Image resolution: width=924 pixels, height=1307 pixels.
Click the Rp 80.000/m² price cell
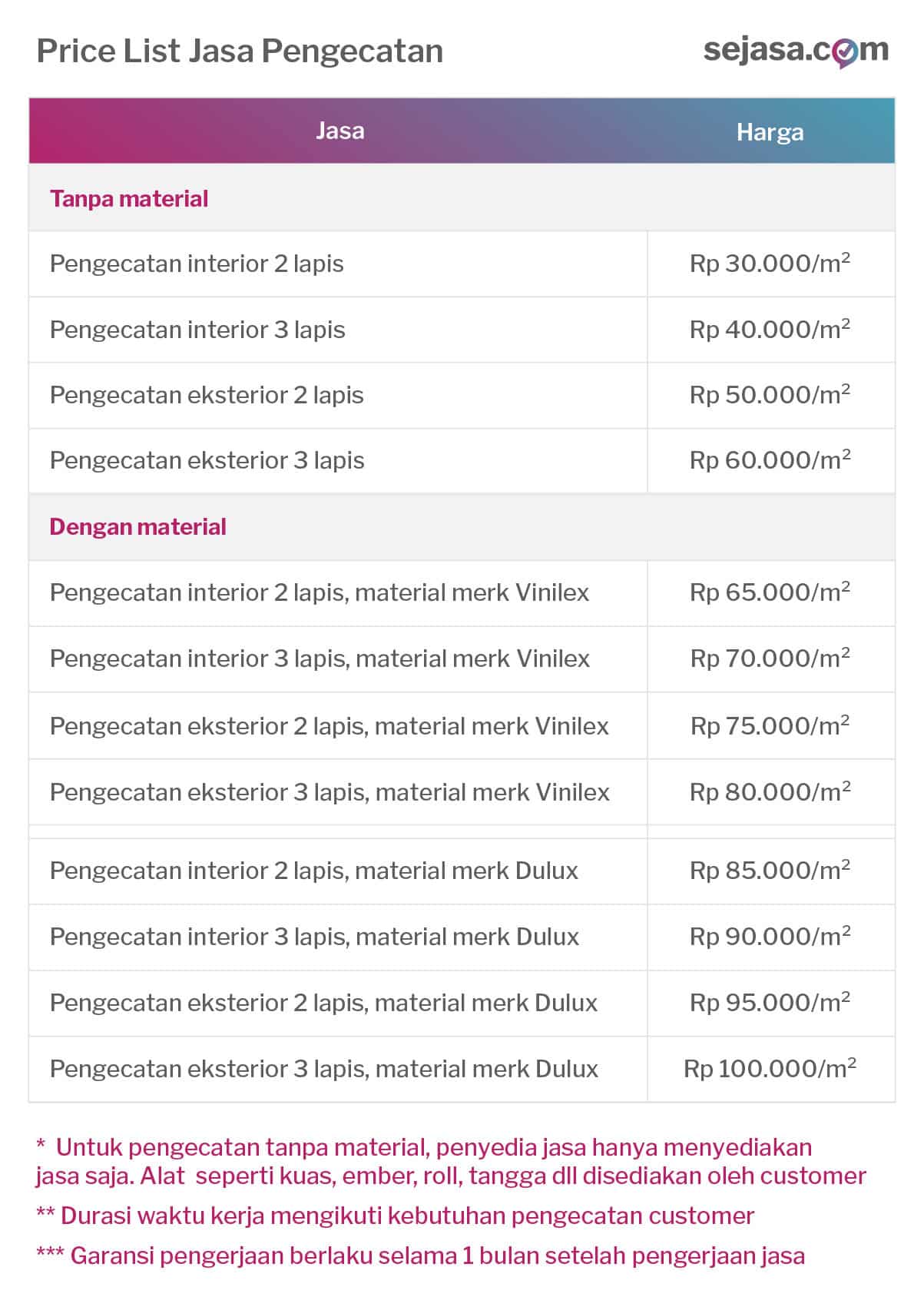(771, 792)
